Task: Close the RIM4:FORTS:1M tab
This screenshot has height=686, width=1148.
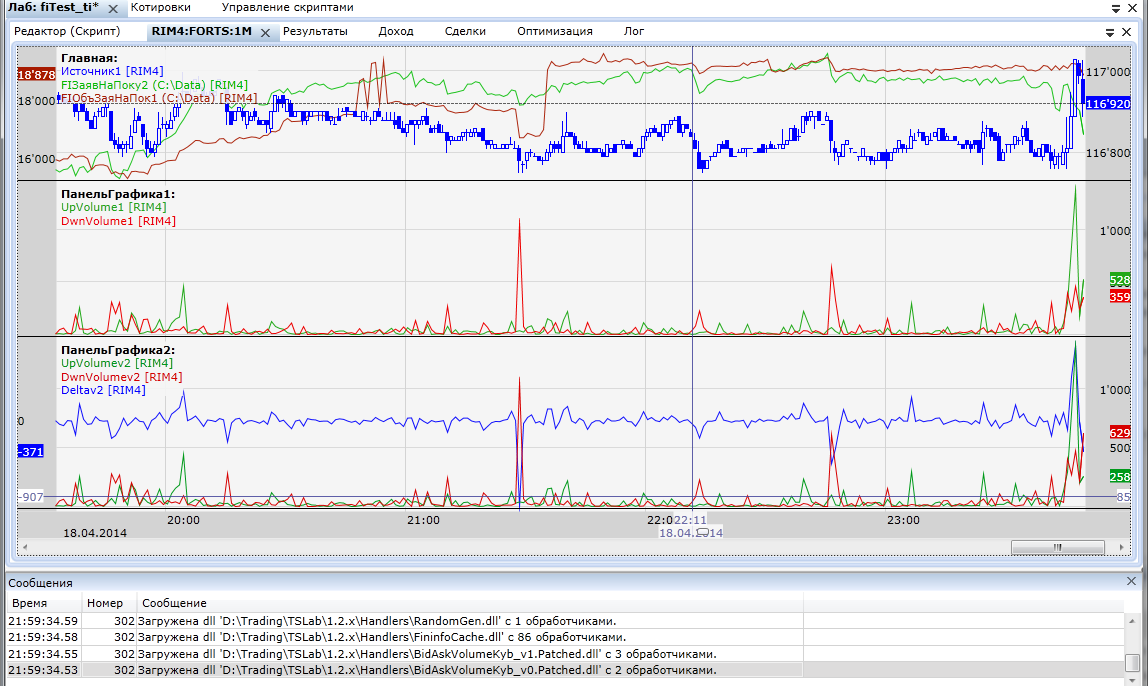Action: pos(265,33)
